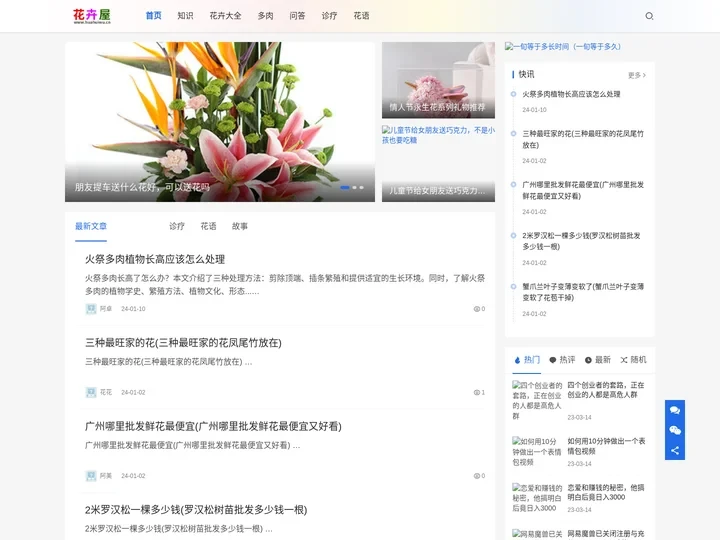Open the WeChat floating button

click(675, 430)
